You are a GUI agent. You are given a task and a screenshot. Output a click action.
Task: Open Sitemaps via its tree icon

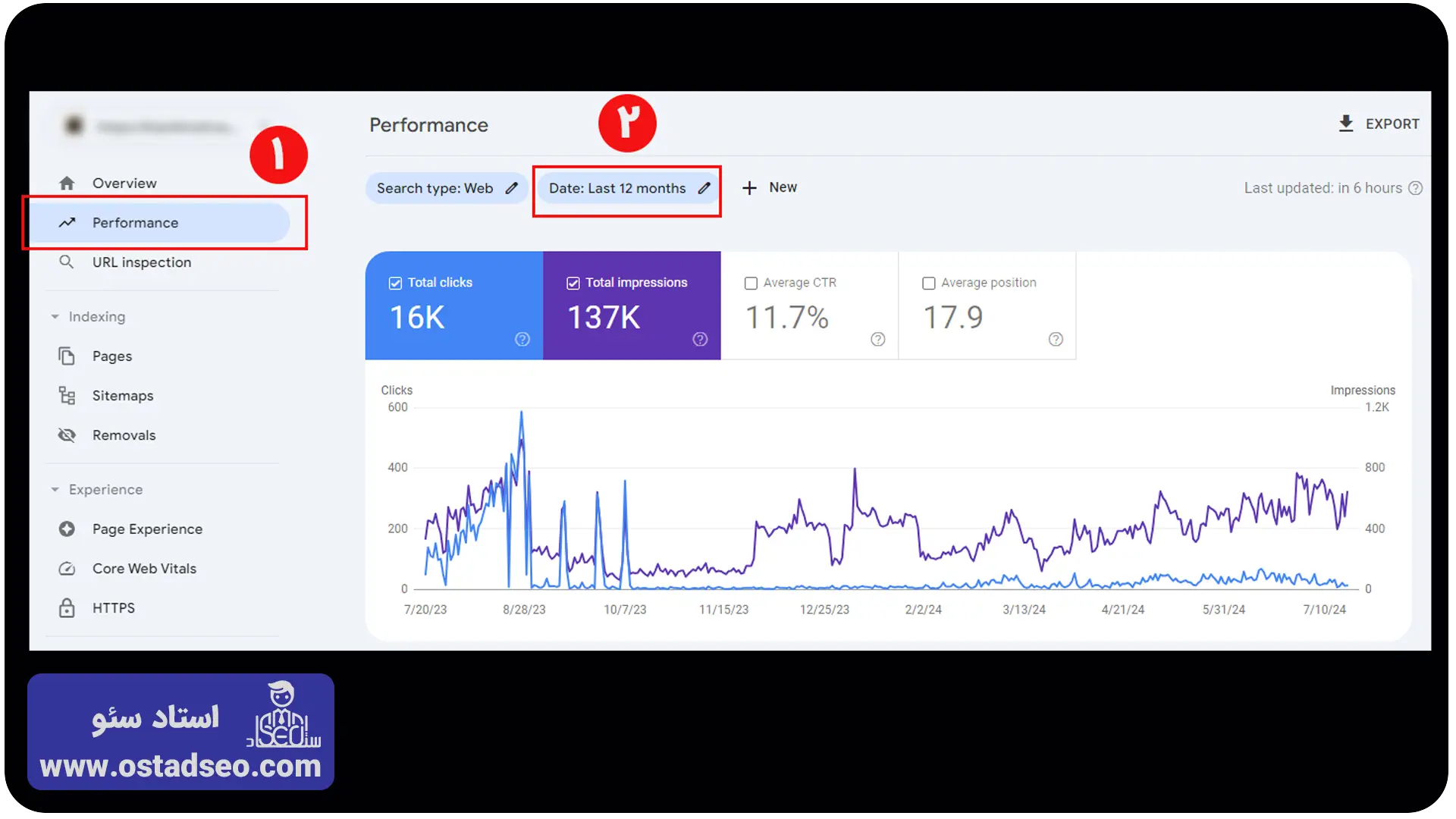(67, 396)
